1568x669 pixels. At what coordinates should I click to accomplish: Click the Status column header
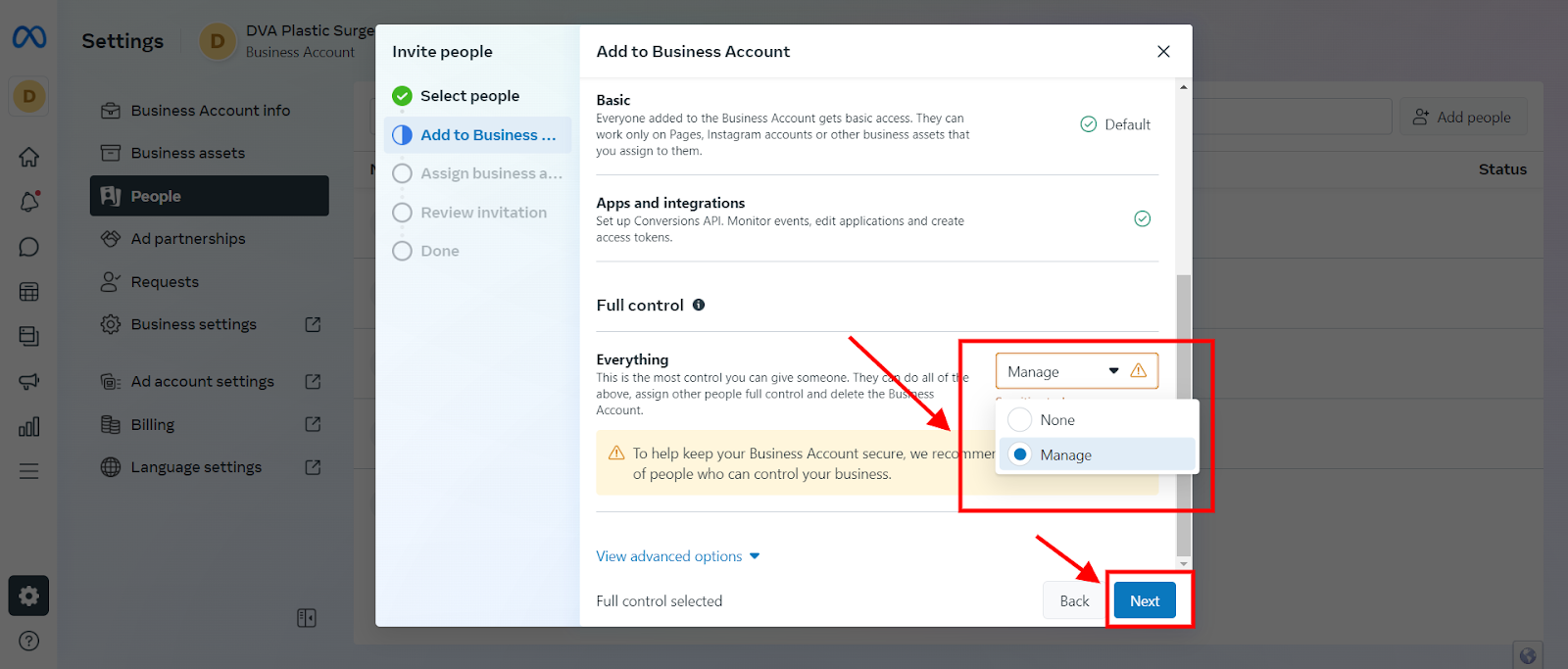pos(1502,169)
